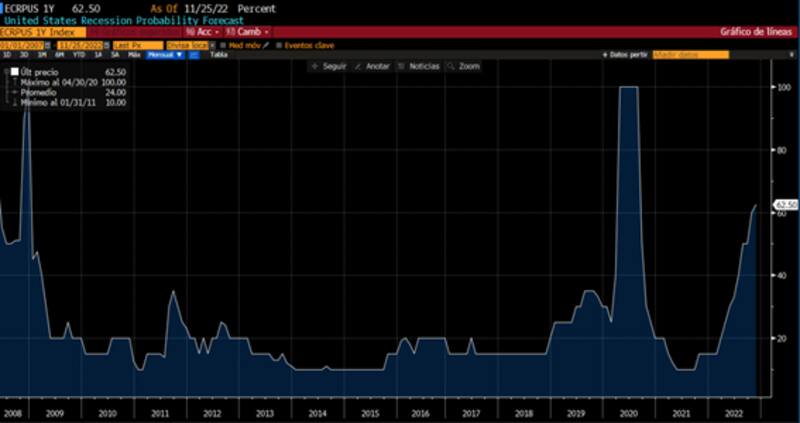Toggle the Eventos clave checkbox
800x423 pixels.
tap(279, 45)
